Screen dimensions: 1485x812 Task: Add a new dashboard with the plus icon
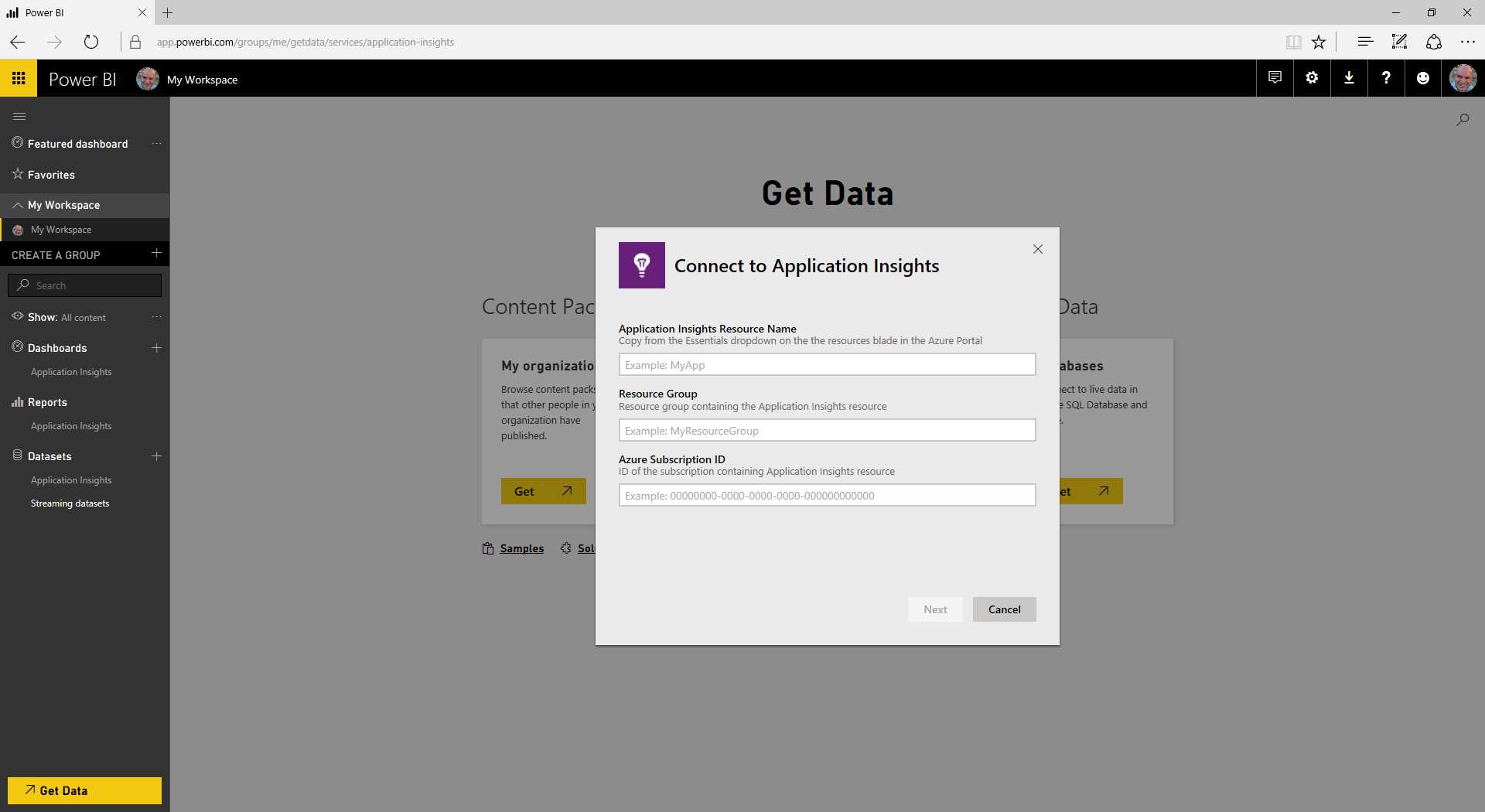pos(156,348)
